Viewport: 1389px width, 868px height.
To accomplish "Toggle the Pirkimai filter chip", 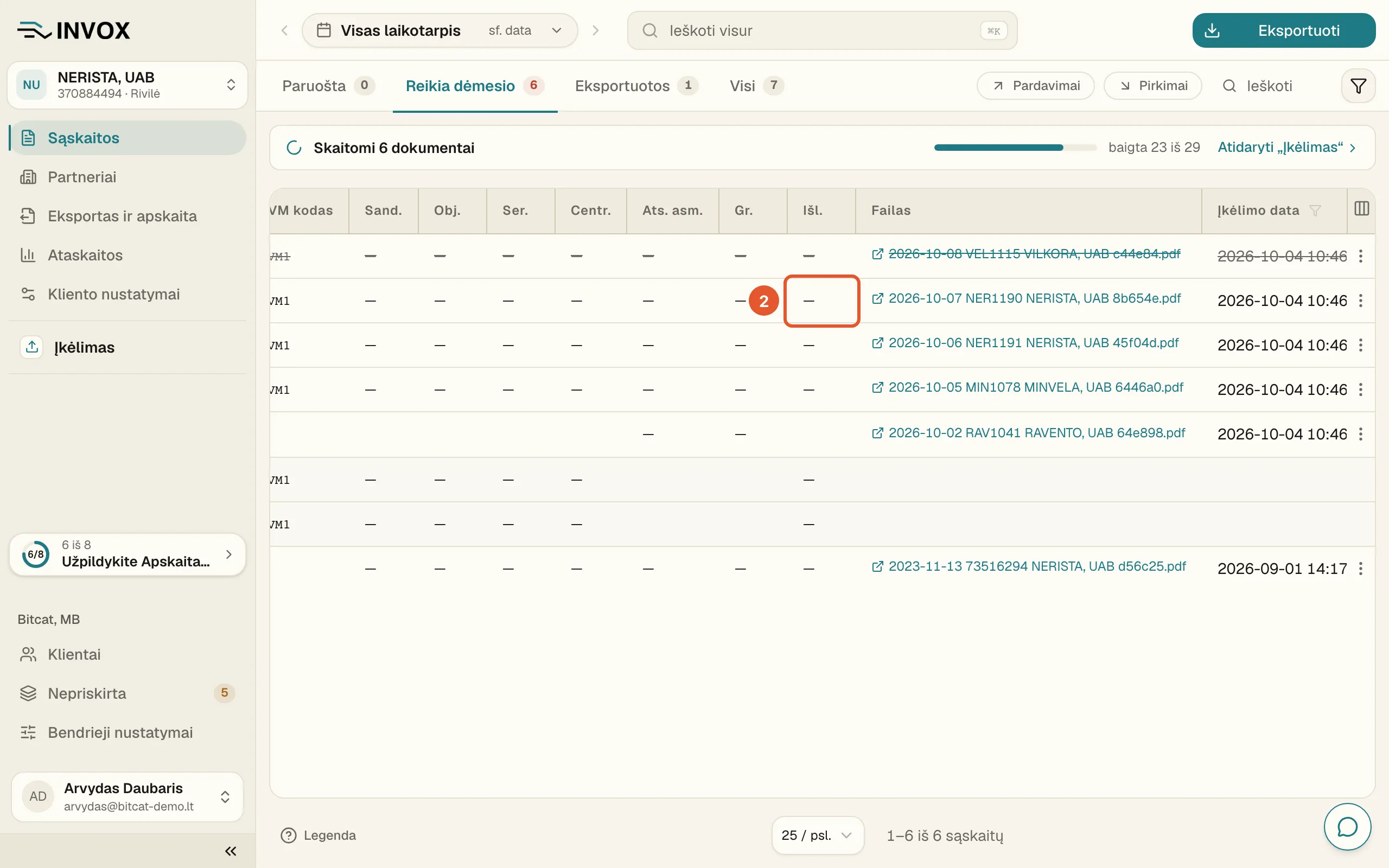I will (x=1152, y=86).
